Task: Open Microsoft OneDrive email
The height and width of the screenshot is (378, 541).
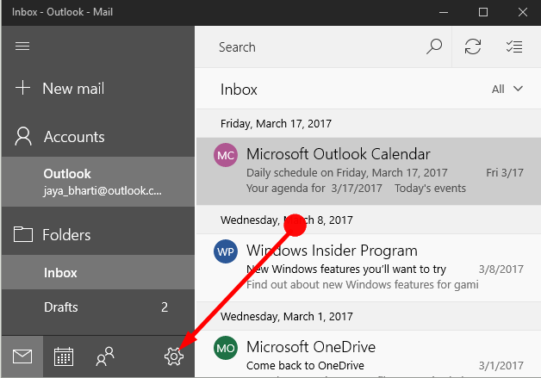Action: point(368,354)
